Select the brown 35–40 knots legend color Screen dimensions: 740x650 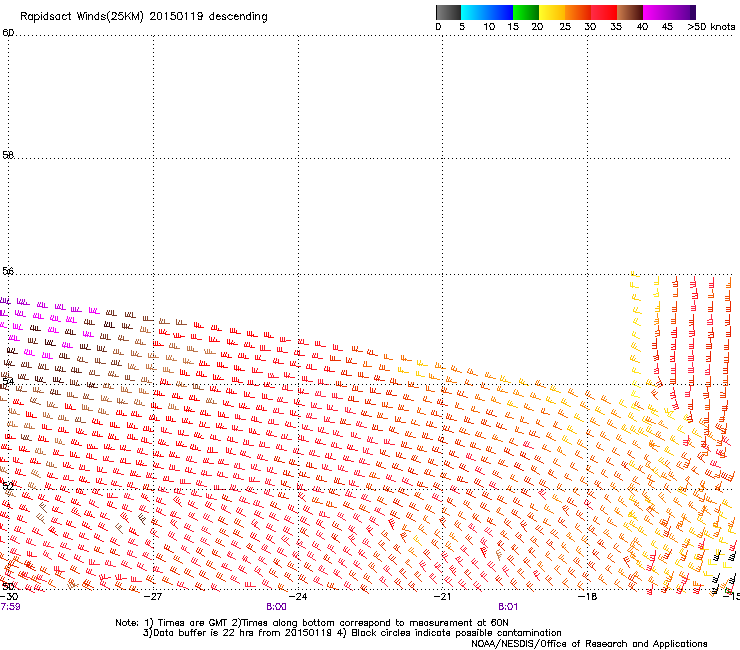[630, 12]
